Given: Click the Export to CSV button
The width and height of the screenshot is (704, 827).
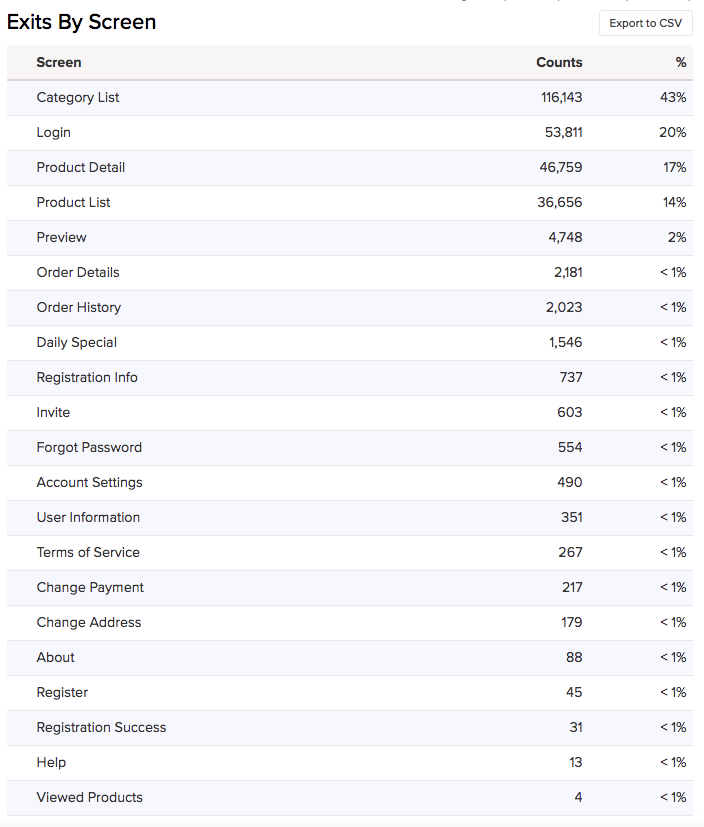Looking at the screenshot, I should [x=645, y=23].
